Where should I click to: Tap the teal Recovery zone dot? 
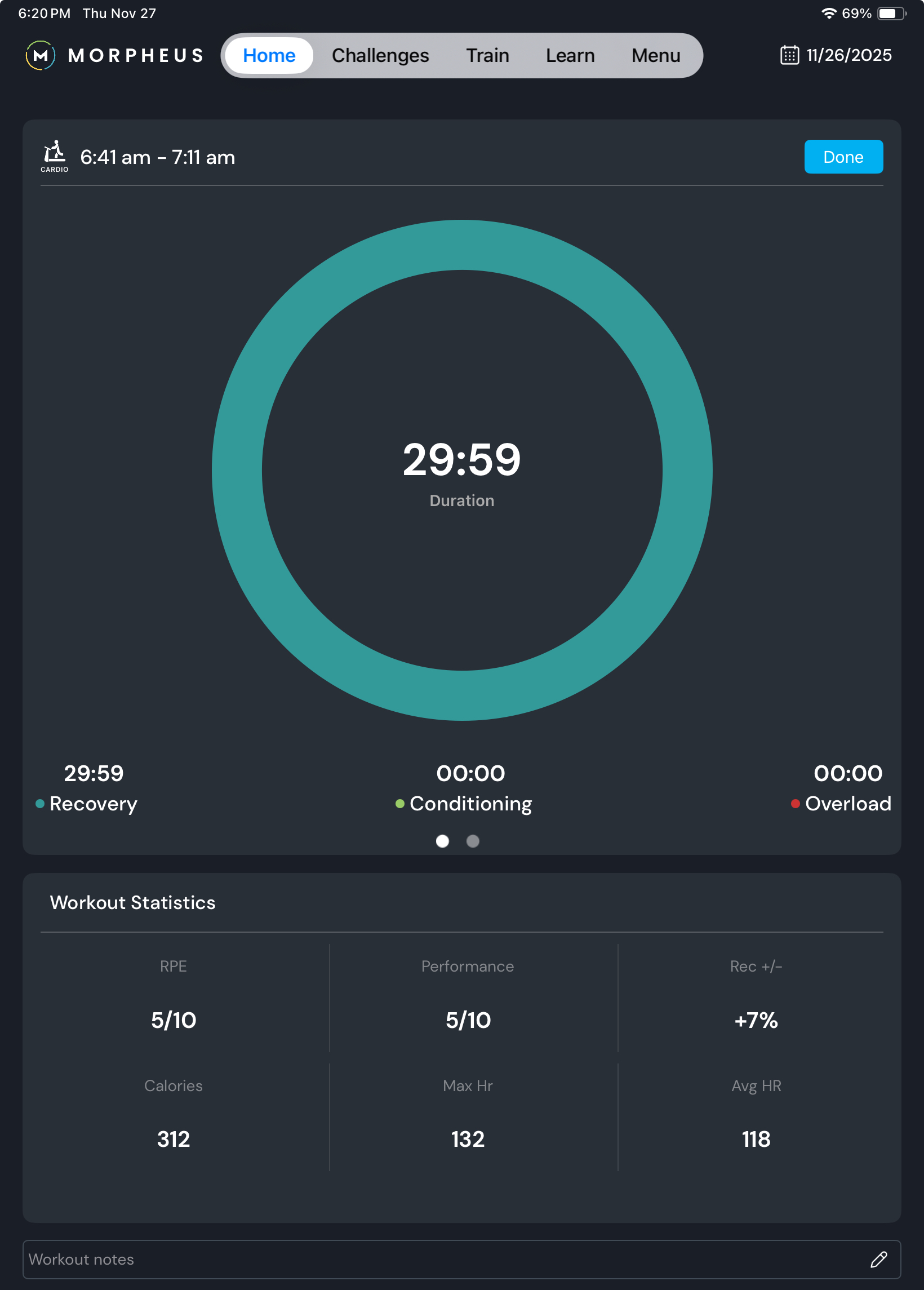tap(41, 803)
